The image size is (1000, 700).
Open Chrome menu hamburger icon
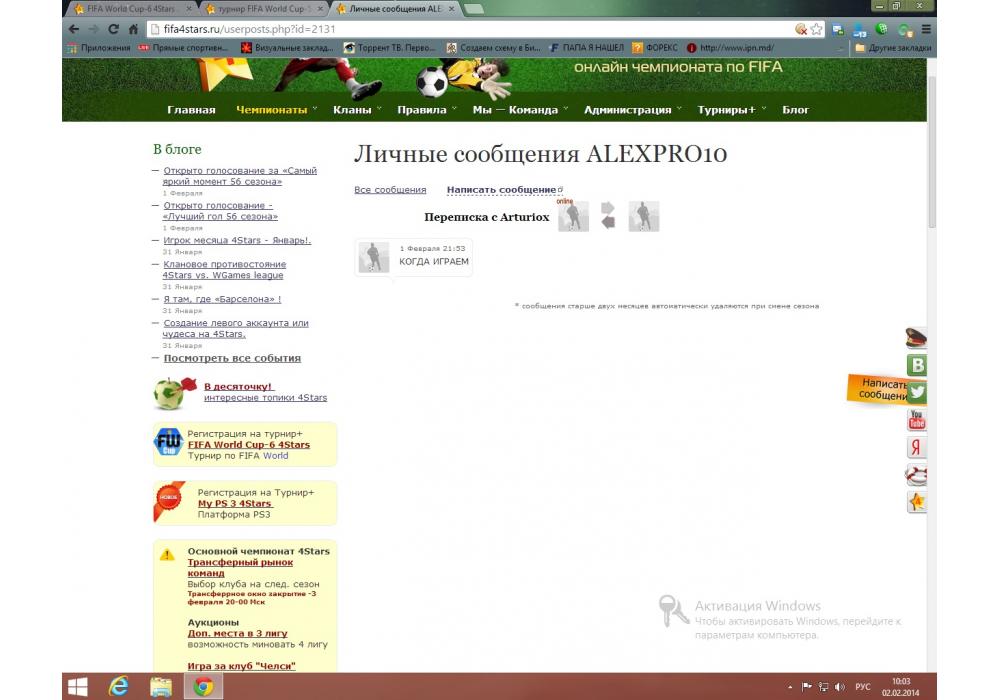click(927, 29)
